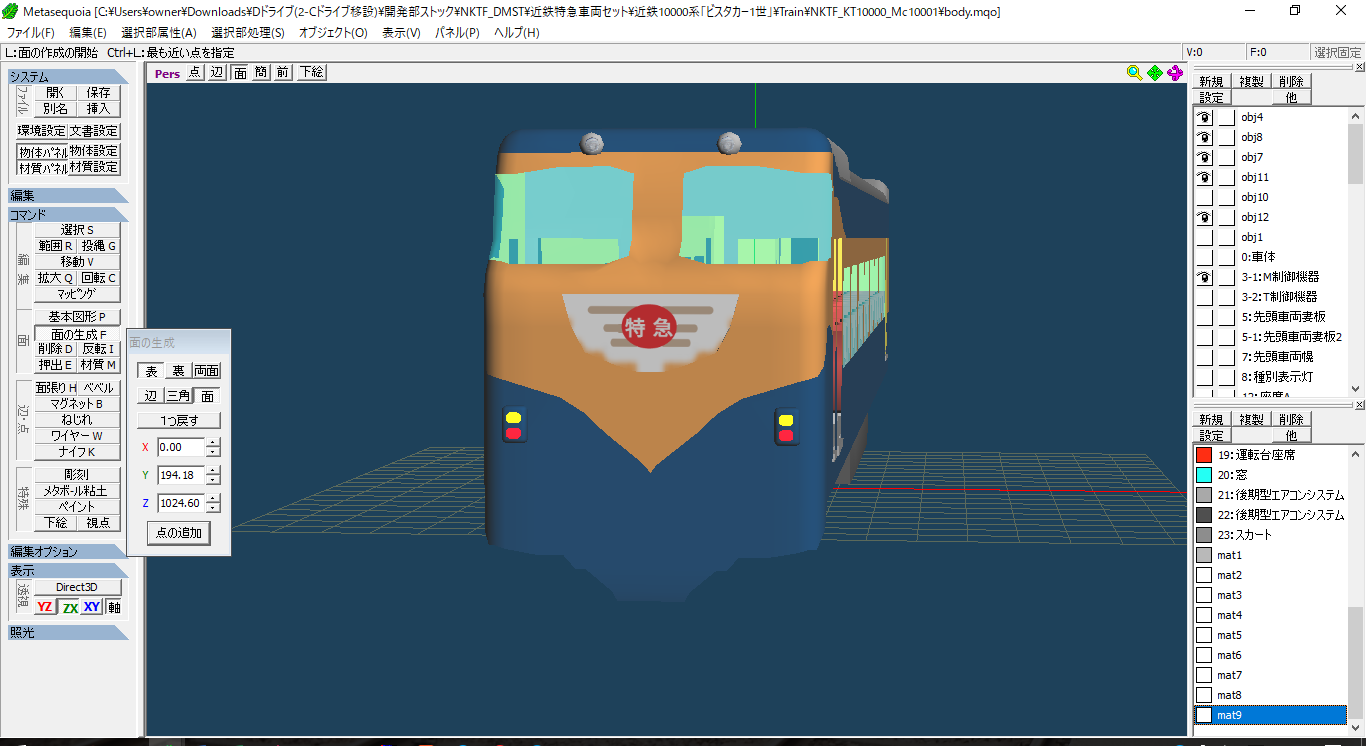Switch to the ZX axis view
Viewport: 1366px width, 746px height.
[x=69, y=607]
